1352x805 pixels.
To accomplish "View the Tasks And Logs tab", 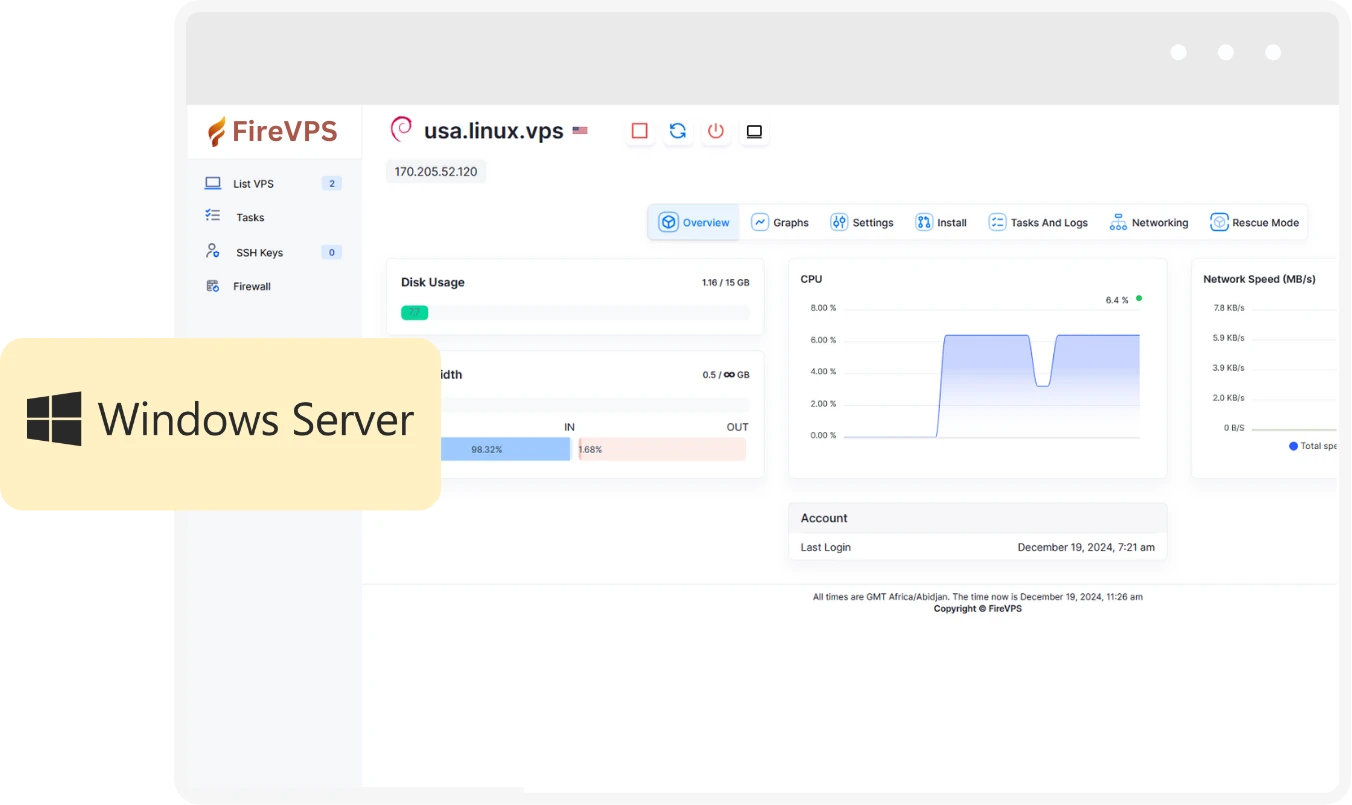I will pos(1038,222).
